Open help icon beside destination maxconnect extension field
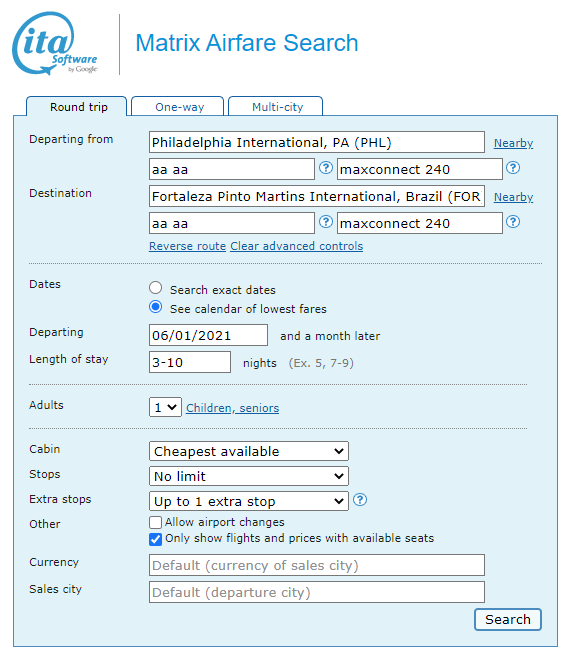 coord(513,222)
